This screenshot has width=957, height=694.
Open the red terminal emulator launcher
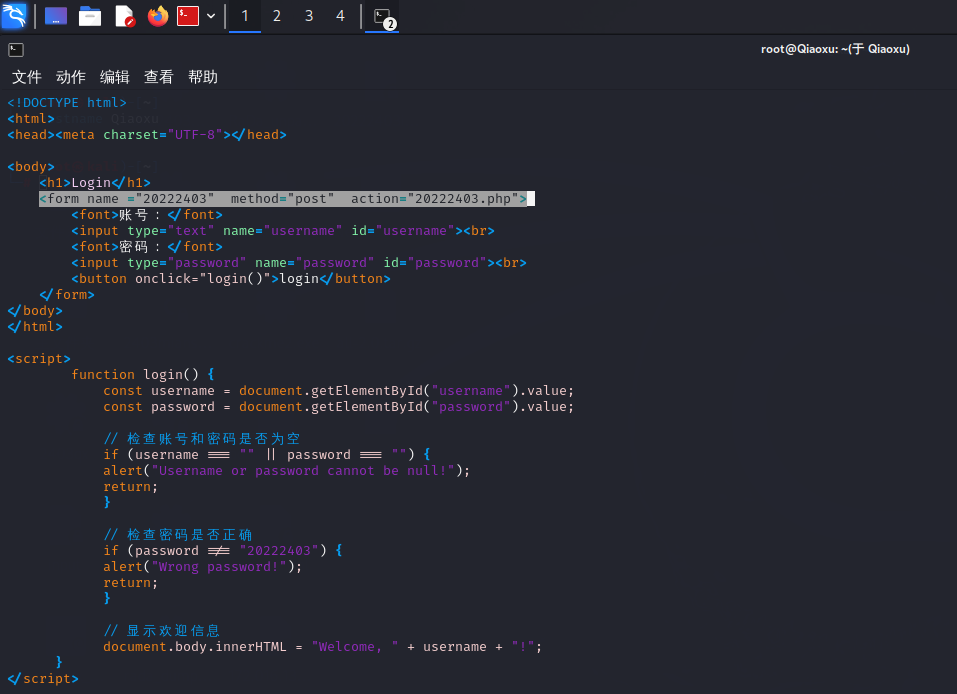188,16
